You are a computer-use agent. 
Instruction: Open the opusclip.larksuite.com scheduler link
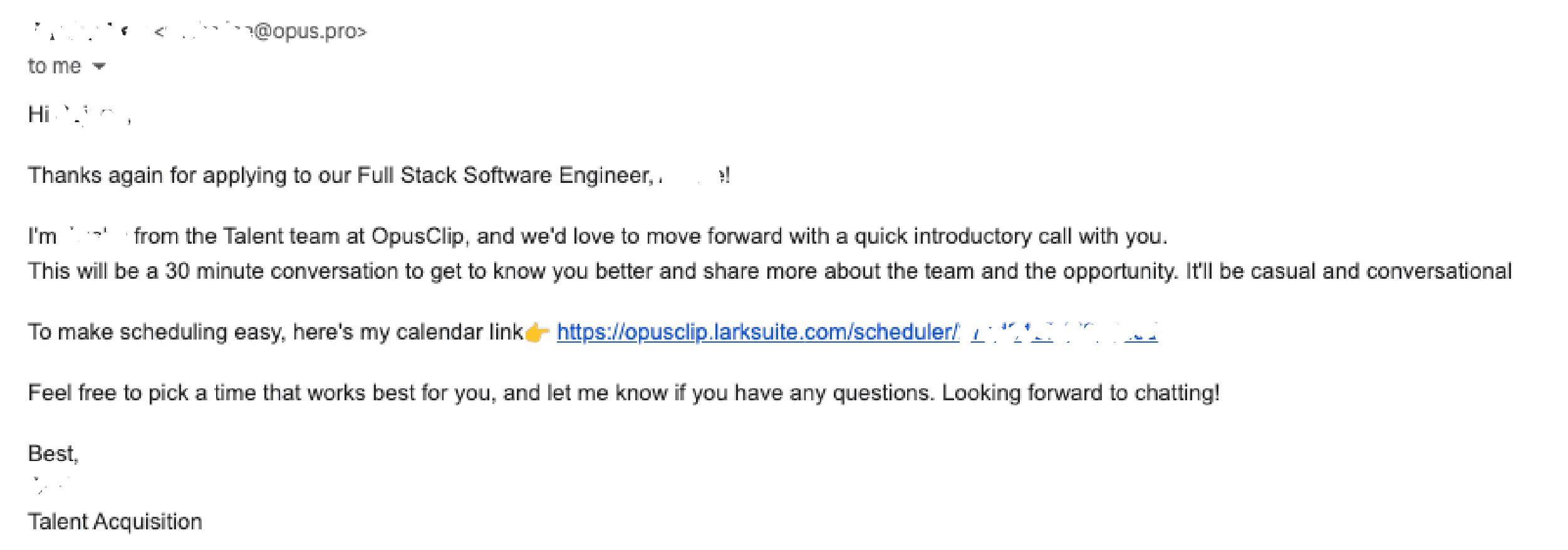click(757, 331)
